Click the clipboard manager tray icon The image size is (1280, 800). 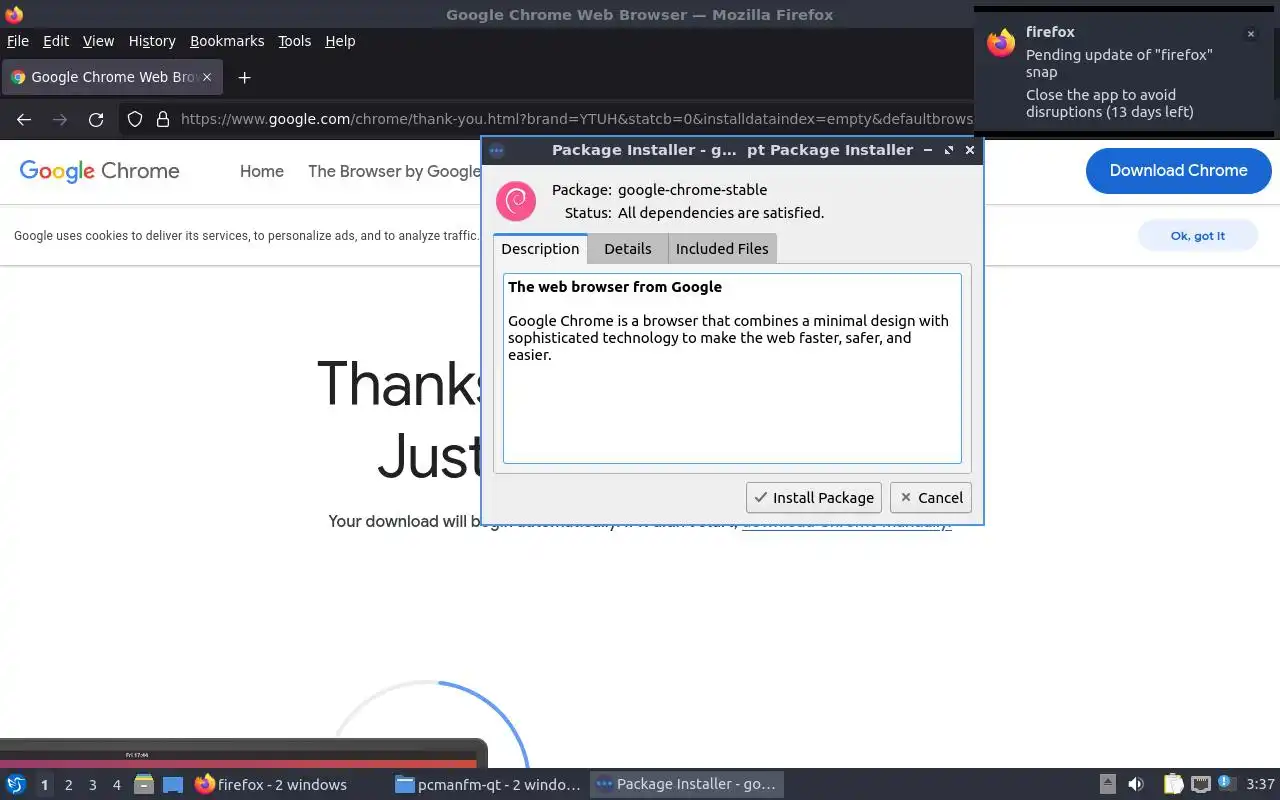(x=1173, y=784)
